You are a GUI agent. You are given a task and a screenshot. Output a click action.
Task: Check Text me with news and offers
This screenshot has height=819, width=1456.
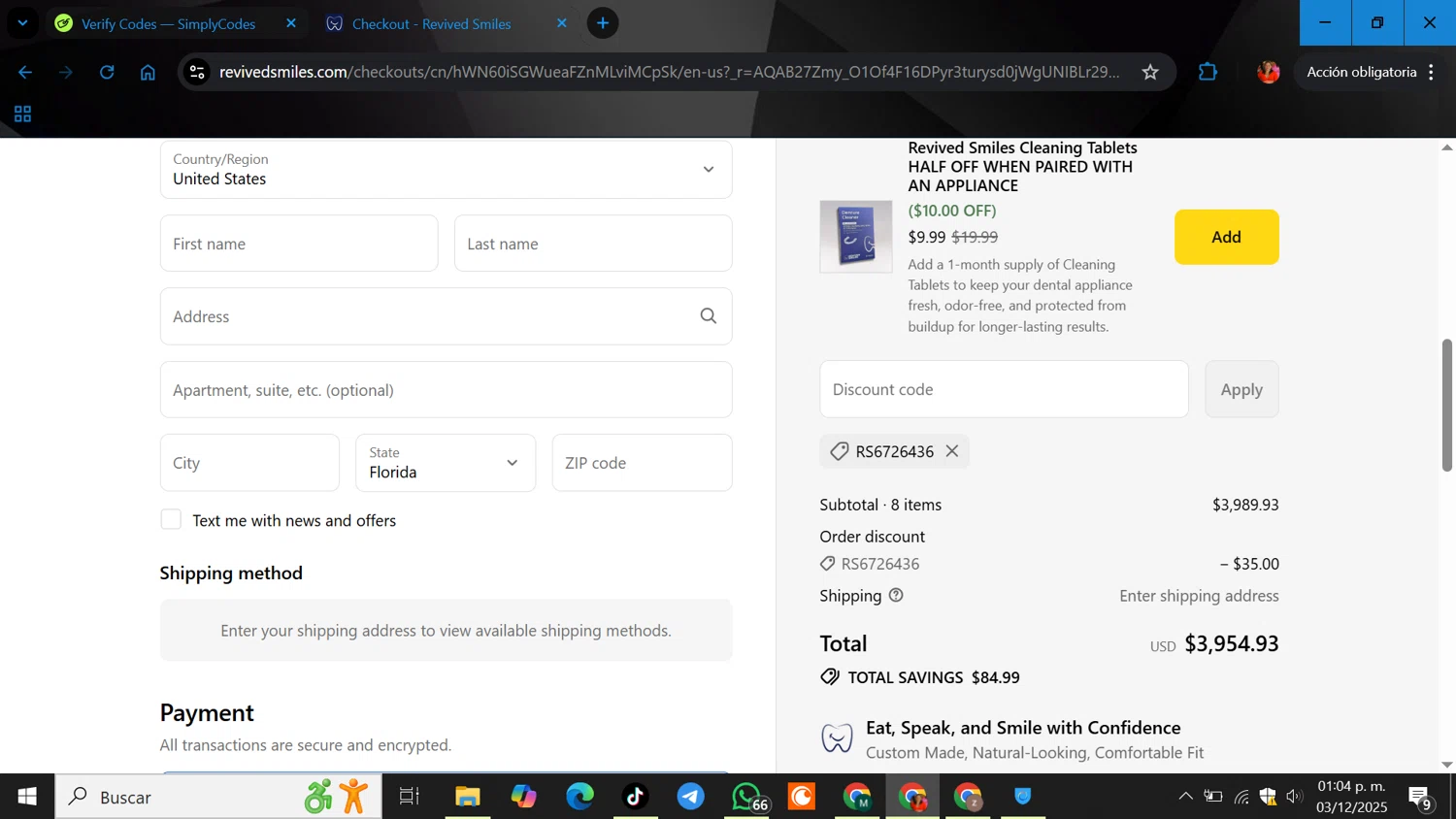tap(171, 519)
